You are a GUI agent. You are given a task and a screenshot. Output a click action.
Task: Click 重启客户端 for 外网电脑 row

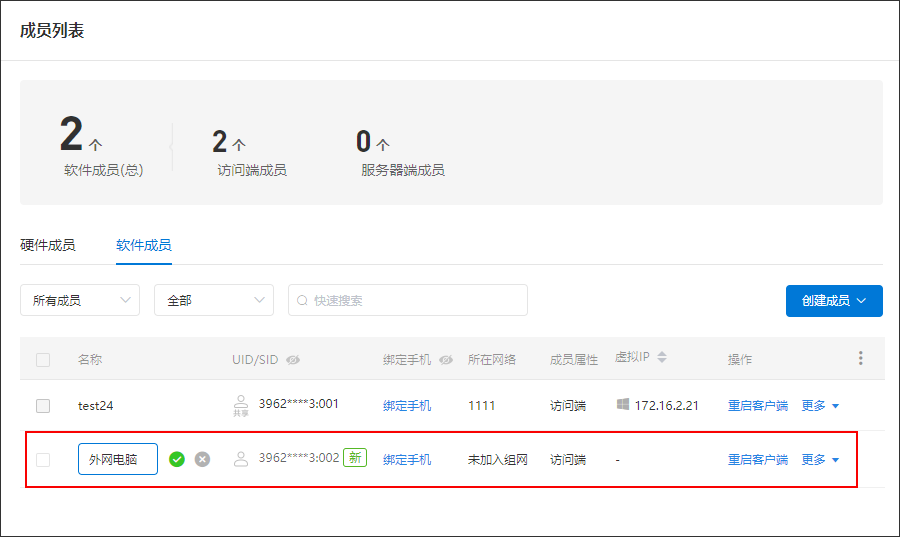[758, 460]
